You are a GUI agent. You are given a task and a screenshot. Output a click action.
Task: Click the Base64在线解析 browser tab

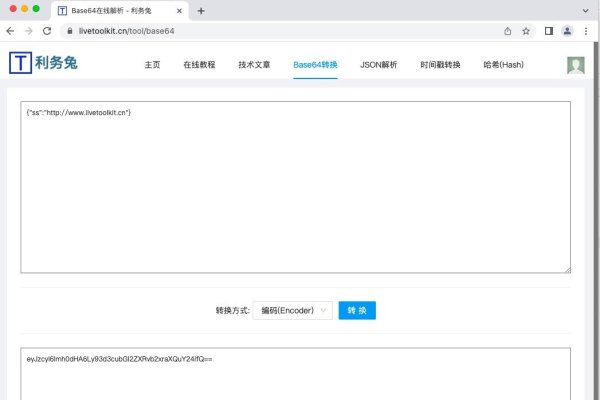[120, 11]
